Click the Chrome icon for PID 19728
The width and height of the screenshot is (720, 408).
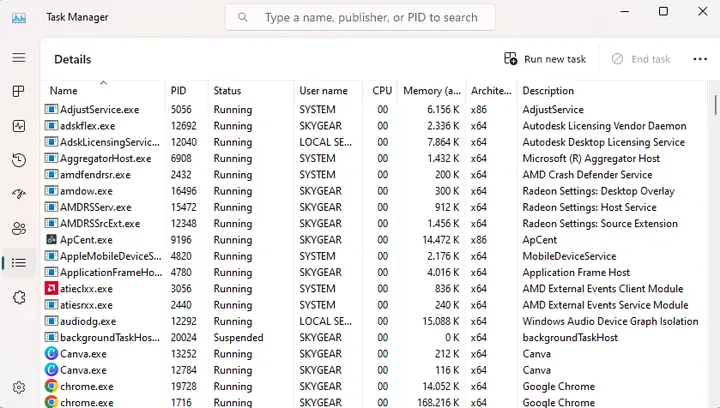[51, 386]
